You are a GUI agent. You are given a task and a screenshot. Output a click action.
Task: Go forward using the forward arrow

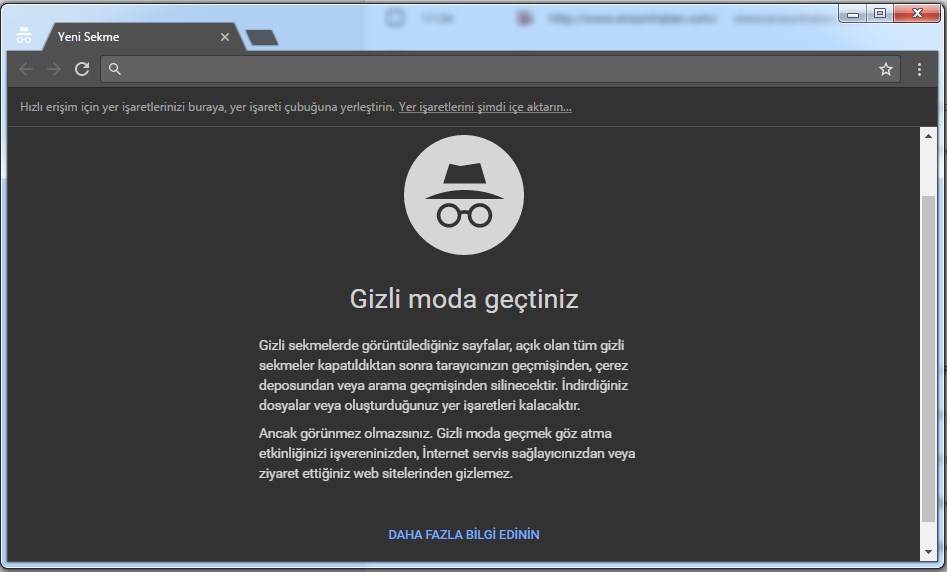click(x=54, y=69)
